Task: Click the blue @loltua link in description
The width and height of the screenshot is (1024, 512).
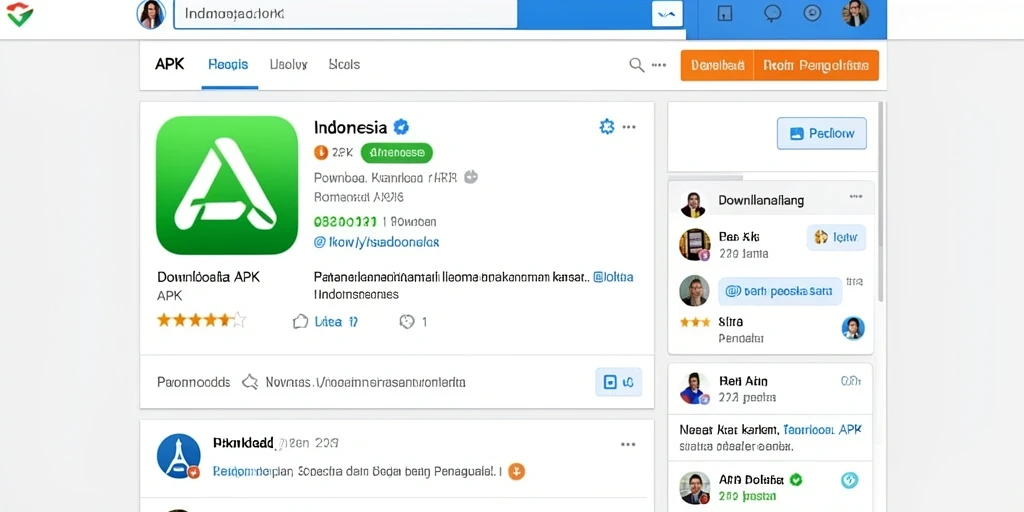Action: 613,277
